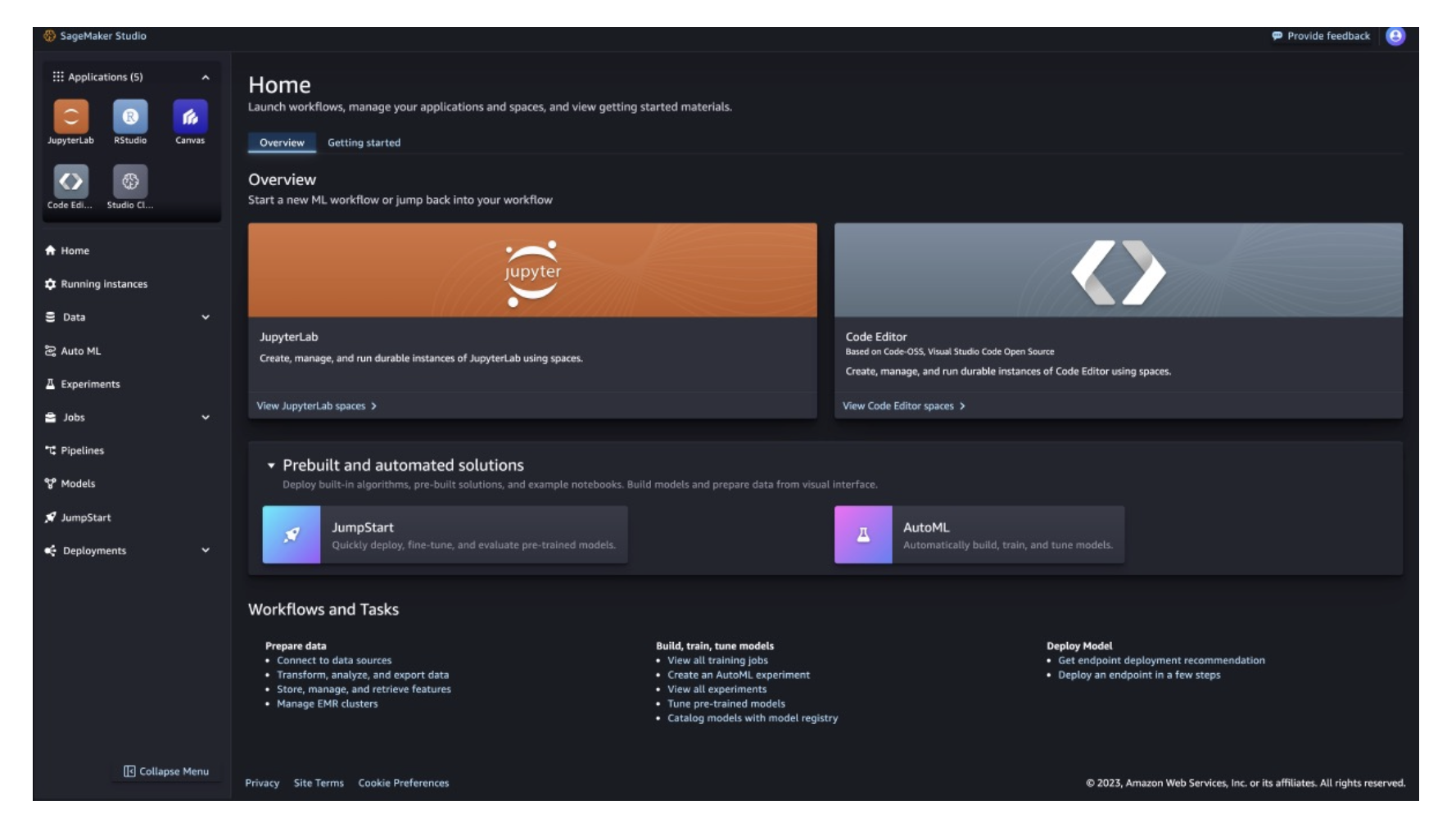This screenshot has width=1456, height=832.
Task: Expand the Deployments sidebar section
Action: 206,551
